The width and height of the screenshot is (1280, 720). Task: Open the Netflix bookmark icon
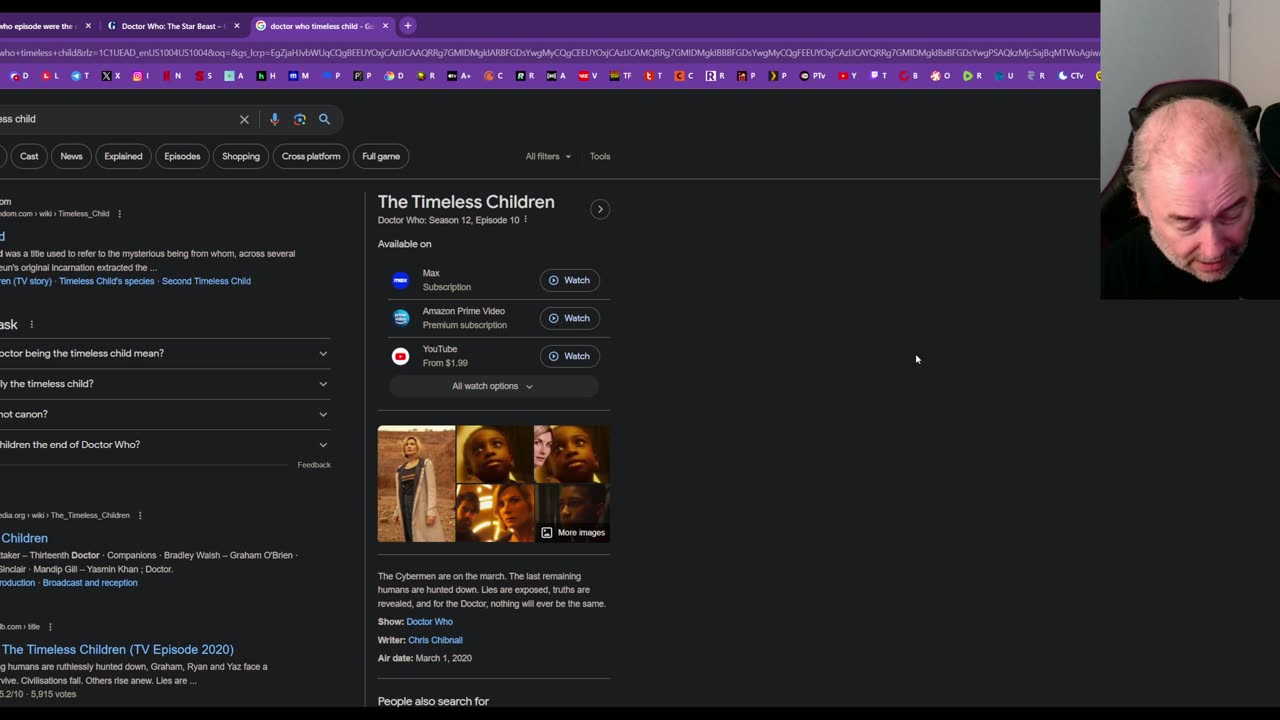click(x=171, y=75)
